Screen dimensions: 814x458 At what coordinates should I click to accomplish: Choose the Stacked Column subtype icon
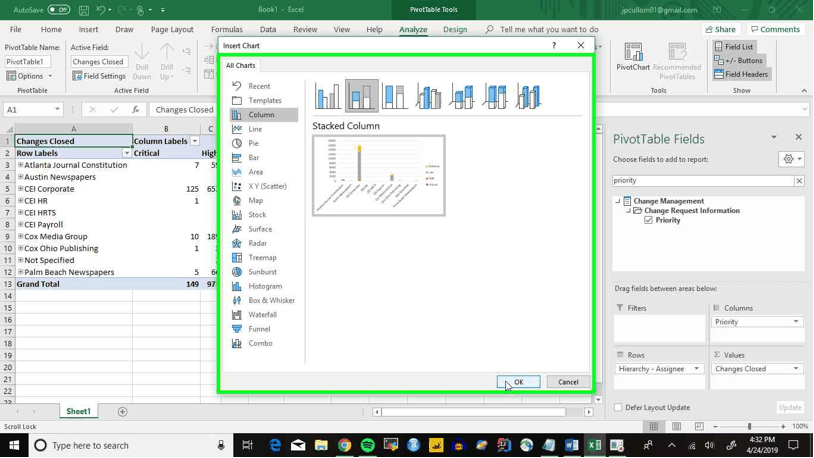(361, 96)
